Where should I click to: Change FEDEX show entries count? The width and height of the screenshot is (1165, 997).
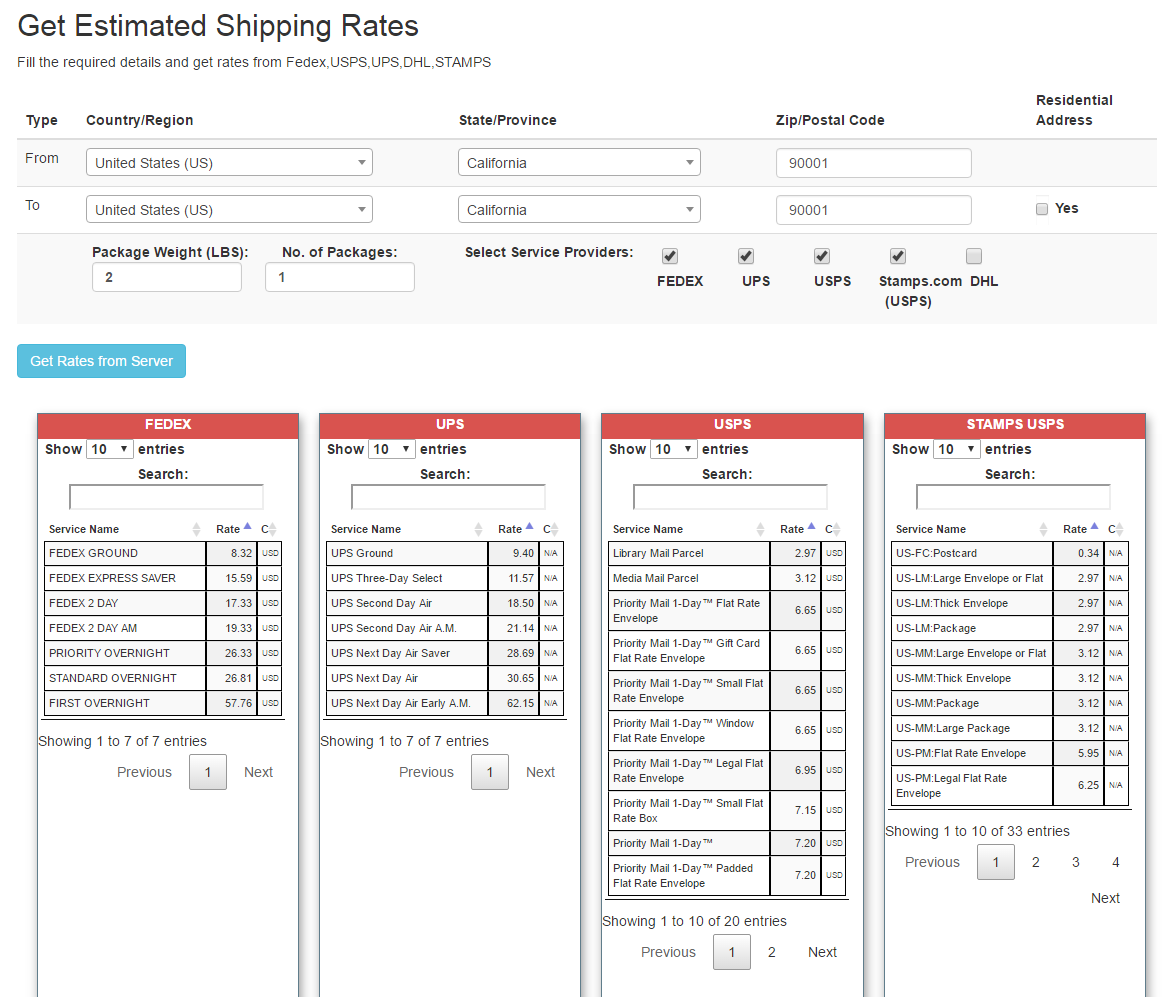110,449
